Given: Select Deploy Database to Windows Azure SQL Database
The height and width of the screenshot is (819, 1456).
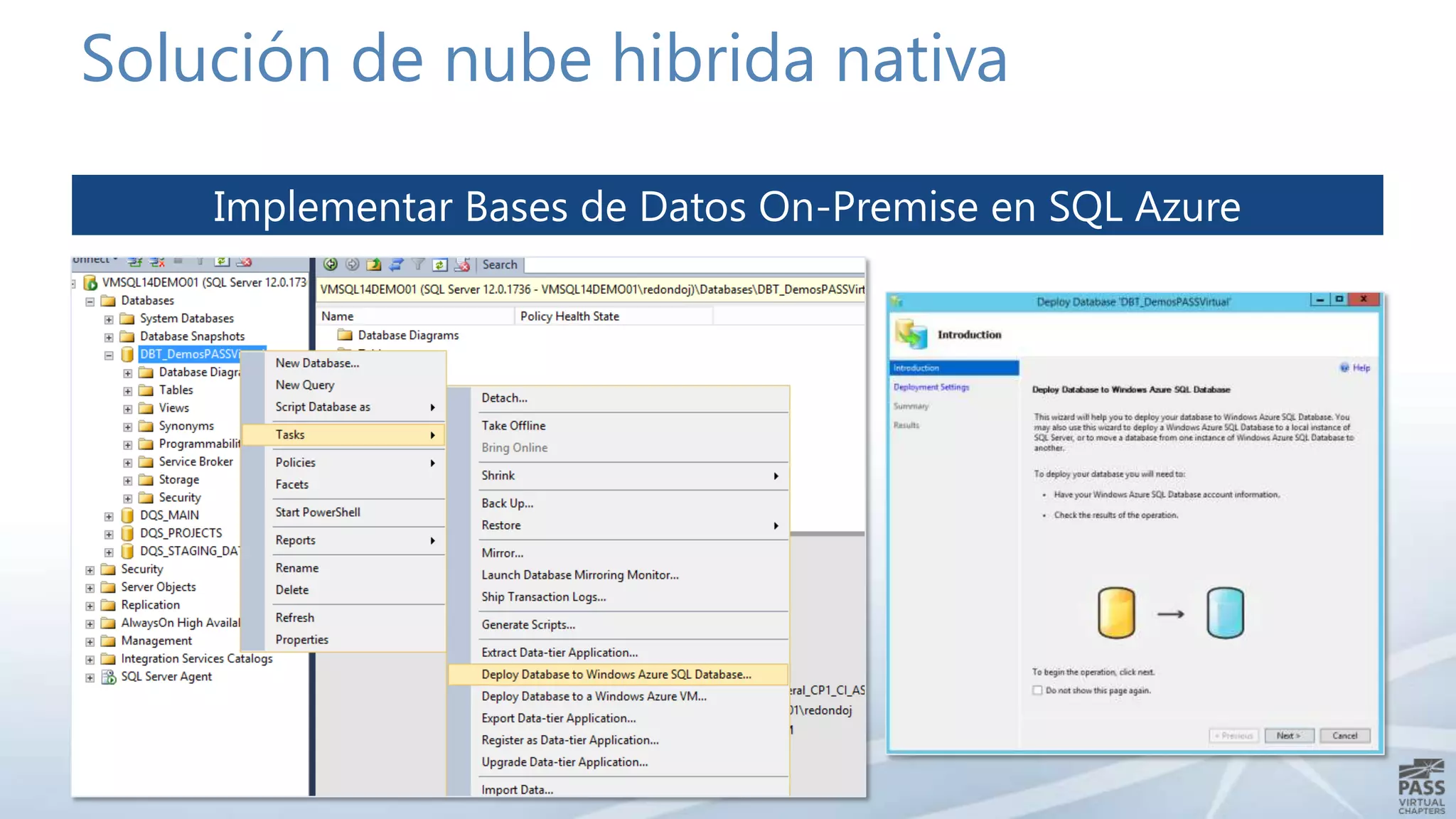Looking at the screenshot, I should pos(619,674).
